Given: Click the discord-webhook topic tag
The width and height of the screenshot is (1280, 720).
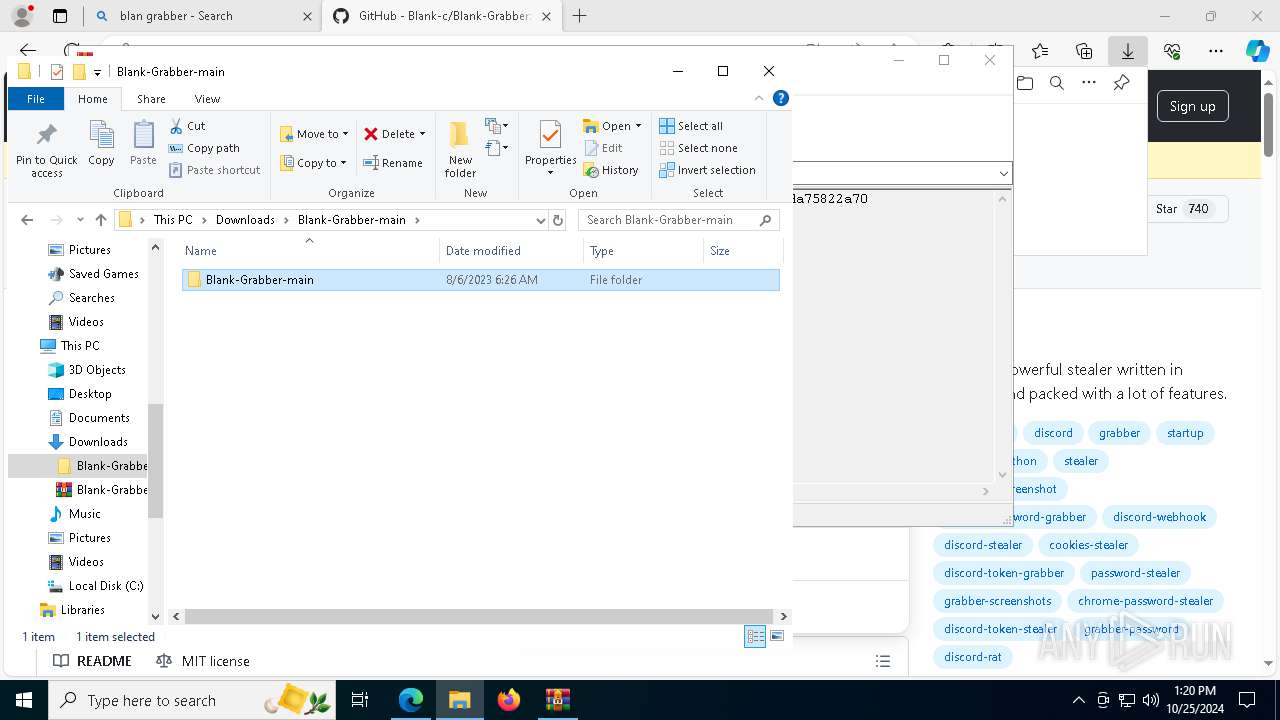Looking at the screenshot, I should 1159,517.
